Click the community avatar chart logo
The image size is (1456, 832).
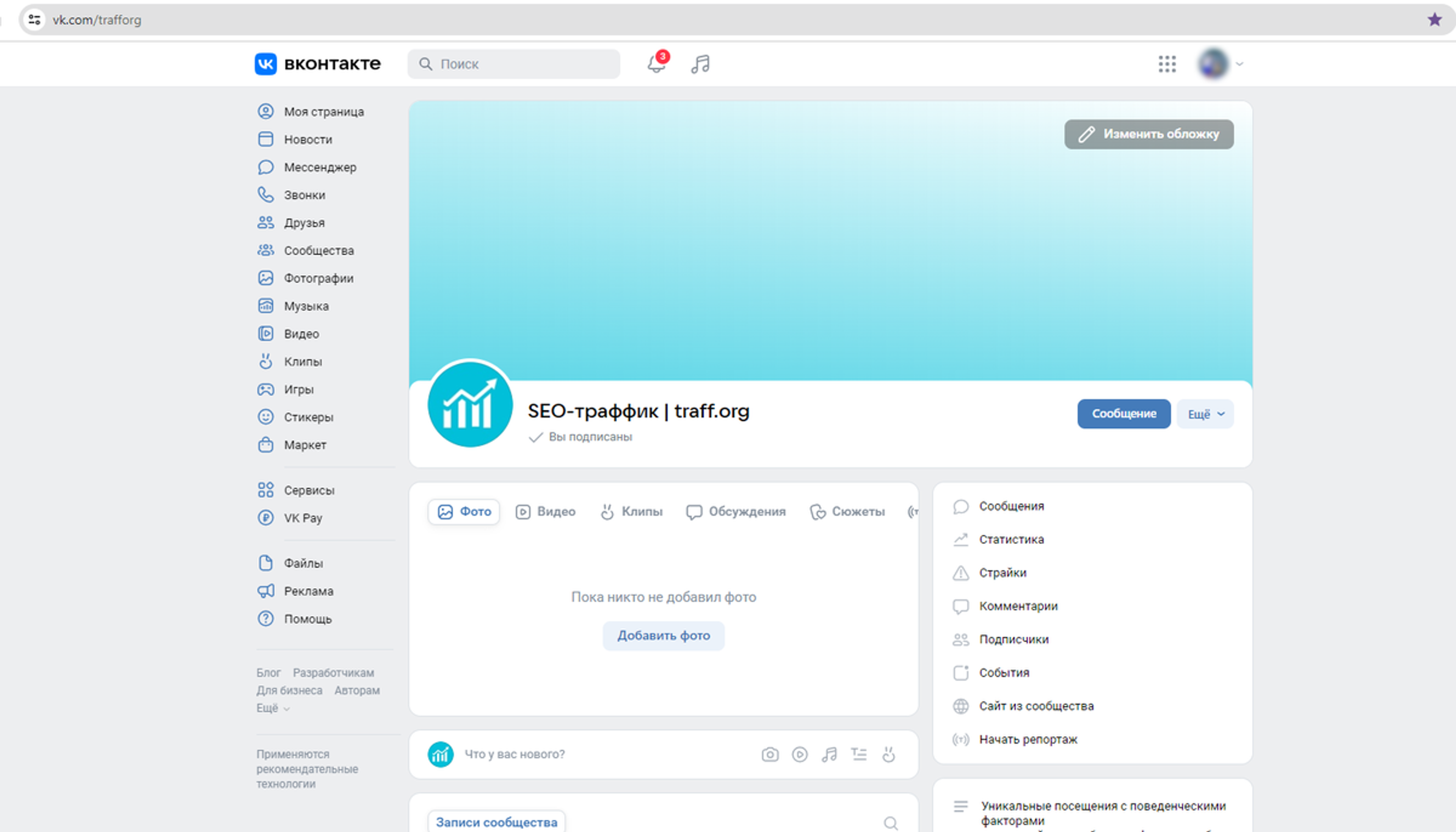click(x=470, y=404)
